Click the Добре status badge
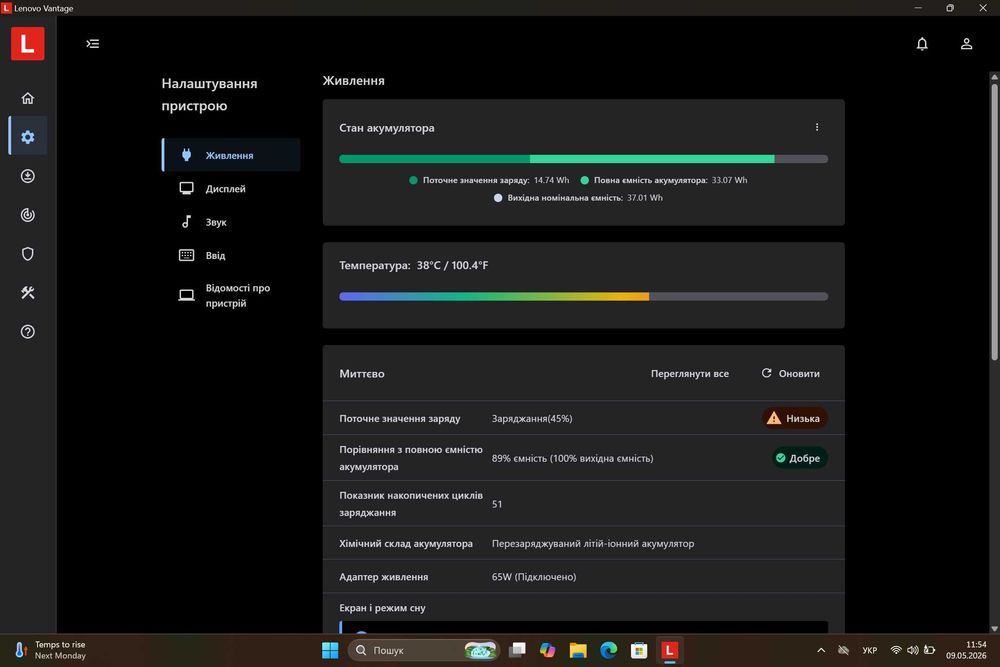1000x667 pixels. click(x=799, y=458)
